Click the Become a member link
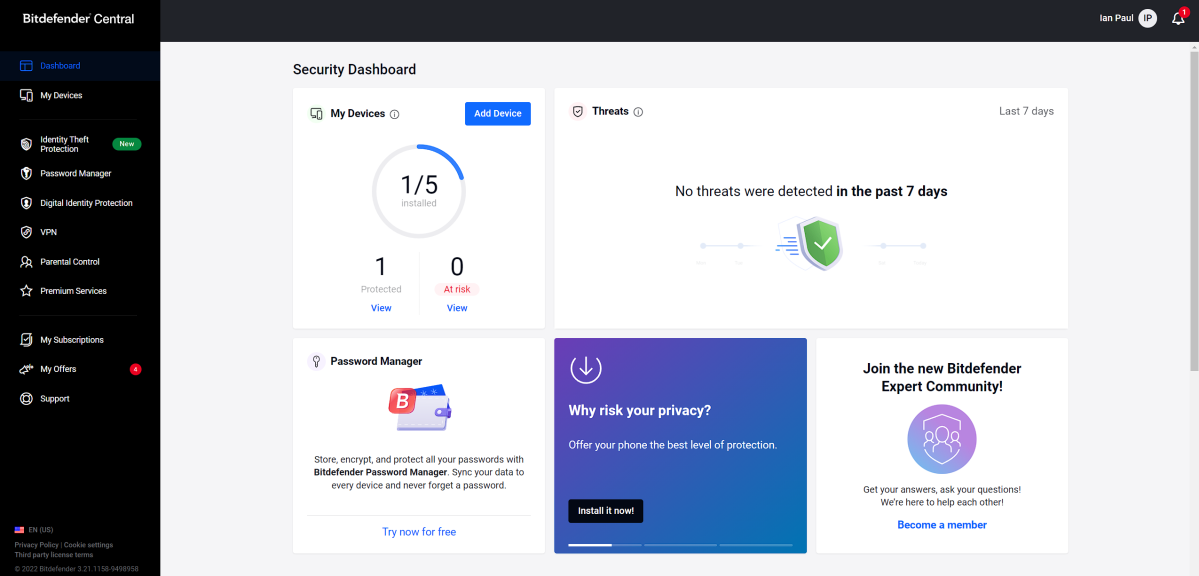 click(942, 525)
